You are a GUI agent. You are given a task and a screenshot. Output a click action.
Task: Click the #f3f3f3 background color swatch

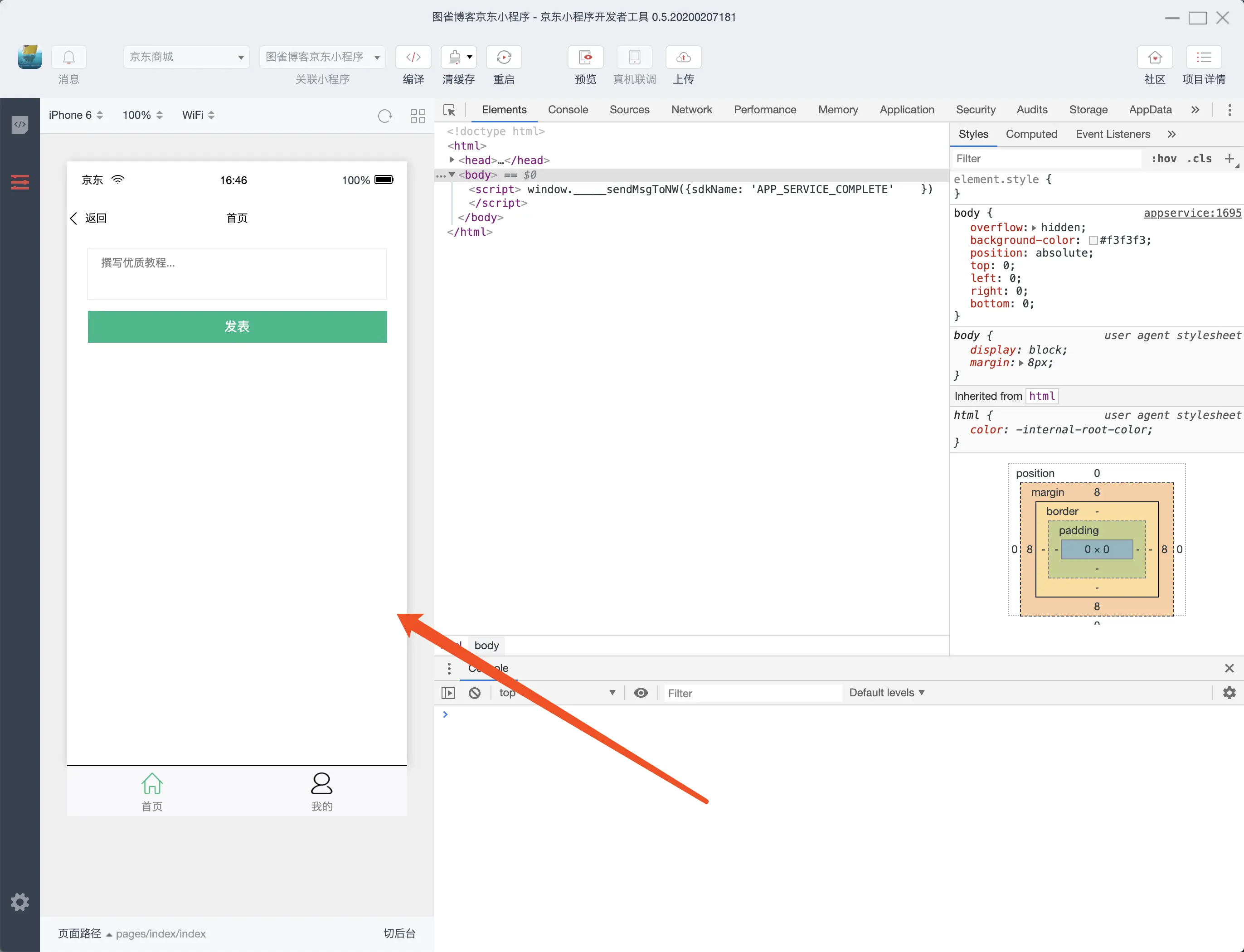1093,240
